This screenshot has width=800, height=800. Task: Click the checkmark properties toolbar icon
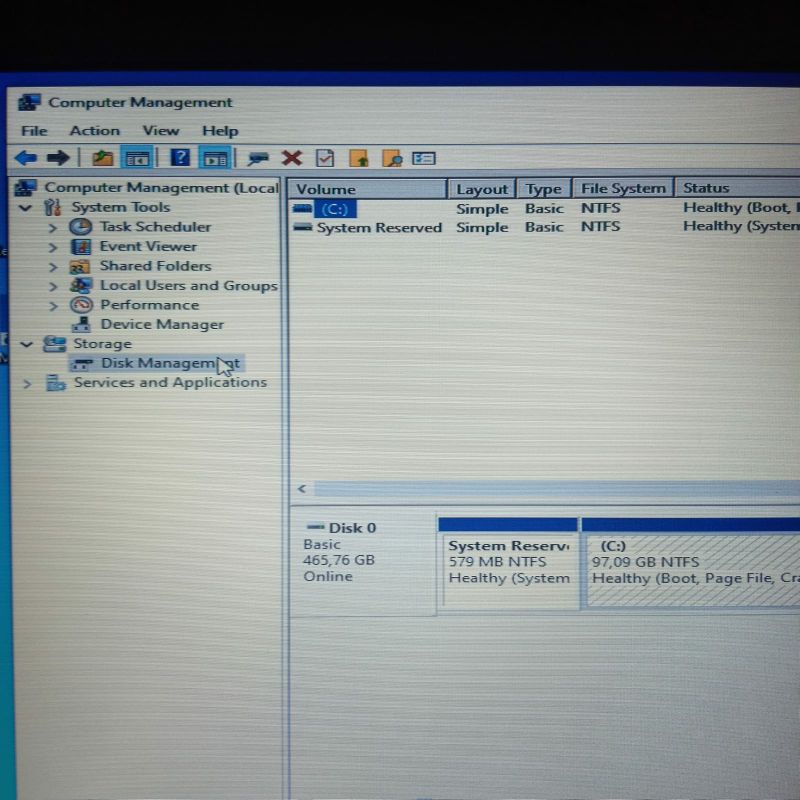[x=325, y=158]
